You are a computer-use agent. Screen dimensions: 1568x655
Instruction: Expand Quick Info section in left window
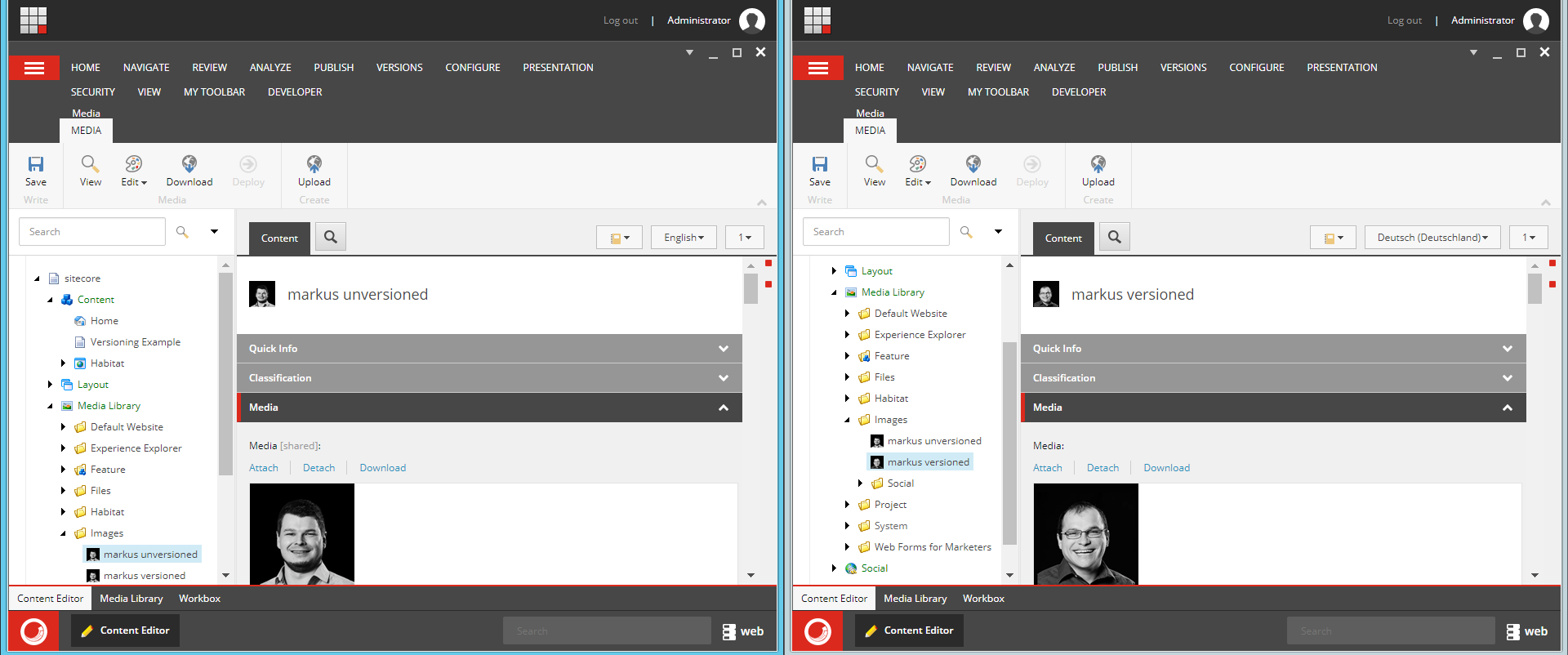489,349
